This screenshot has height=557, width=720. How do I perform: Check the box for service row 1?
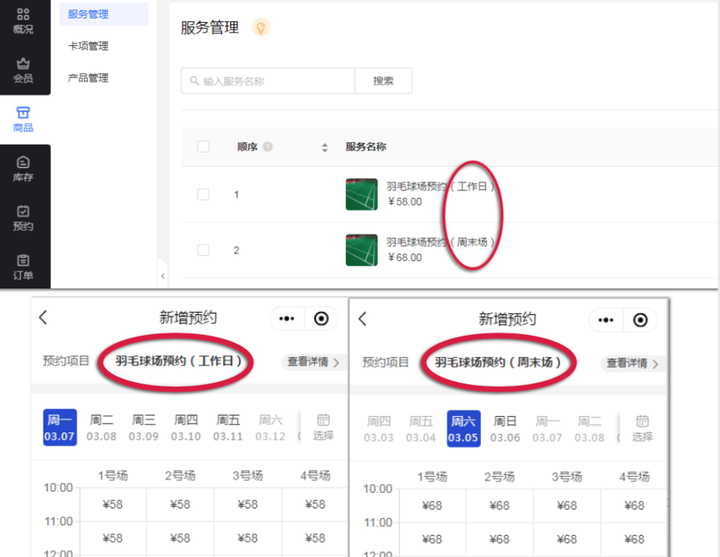point(204,194)
